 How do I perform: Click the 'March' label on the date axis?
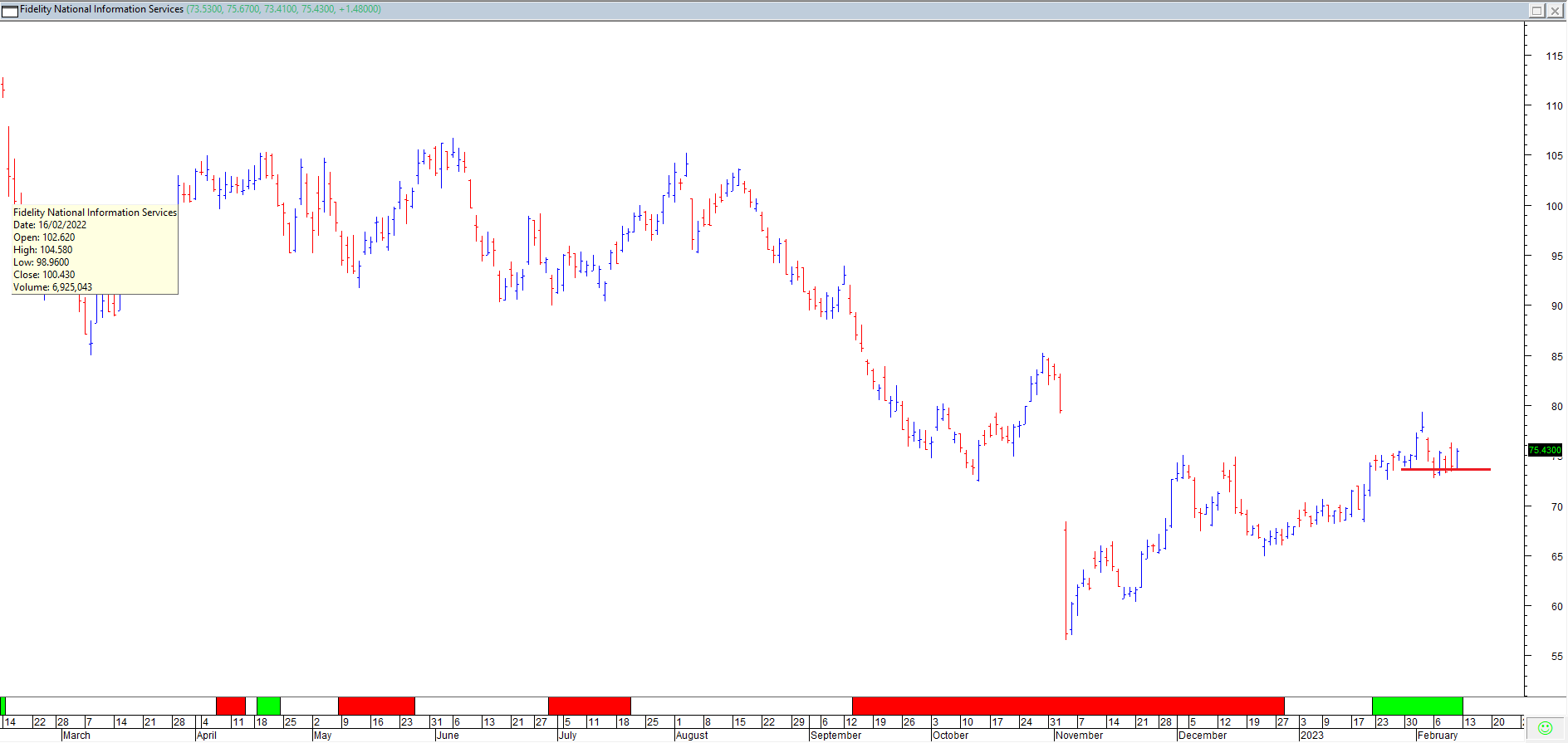[x=76, y=736]
